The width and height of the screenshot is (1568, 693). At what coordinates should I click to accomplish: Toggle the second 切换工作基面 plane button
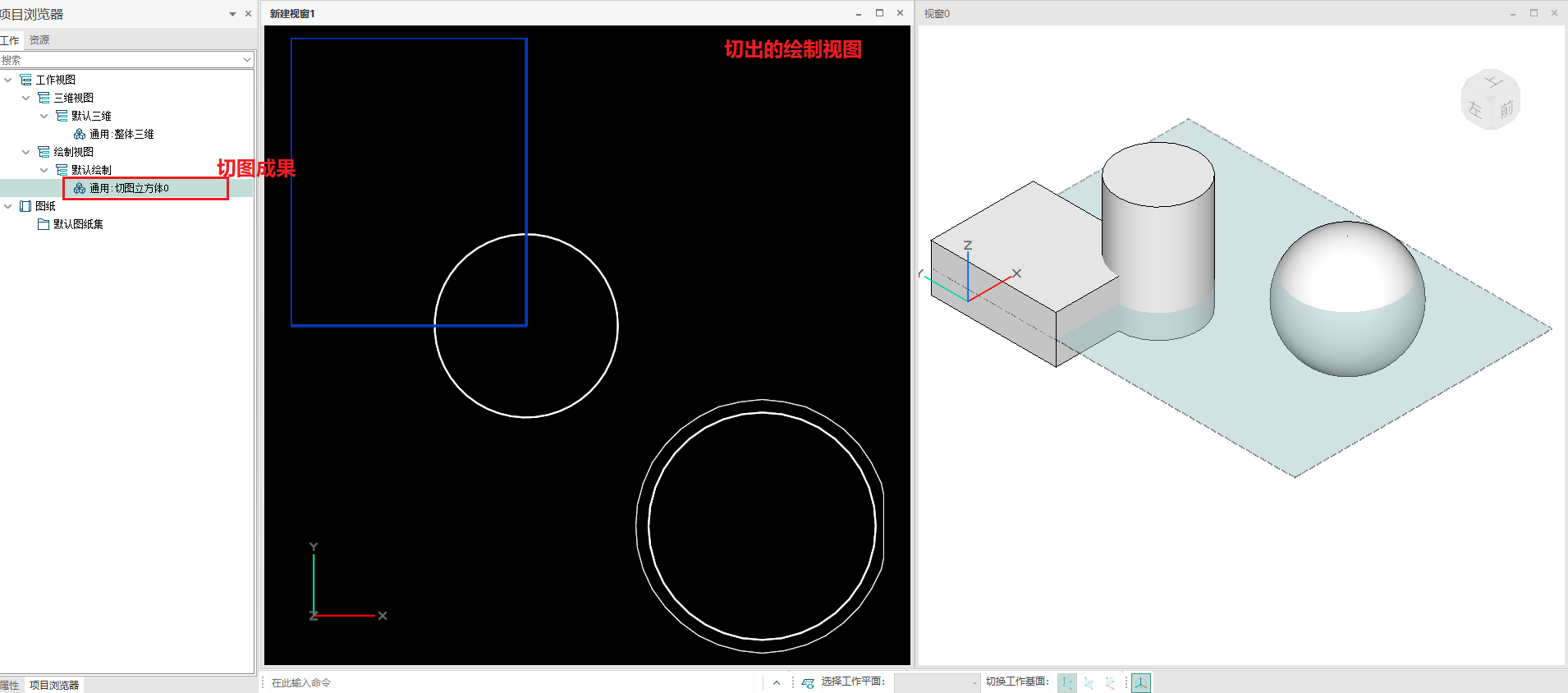[x=1089, y=682]
